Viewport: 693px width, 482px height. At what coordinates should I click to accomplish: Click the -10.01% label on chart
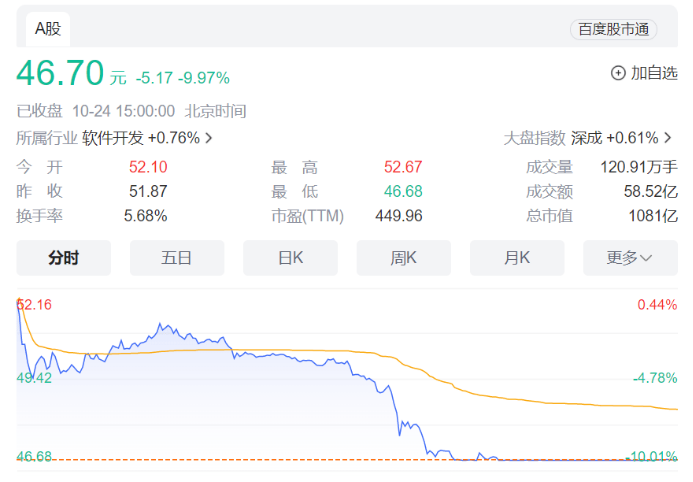652,457
